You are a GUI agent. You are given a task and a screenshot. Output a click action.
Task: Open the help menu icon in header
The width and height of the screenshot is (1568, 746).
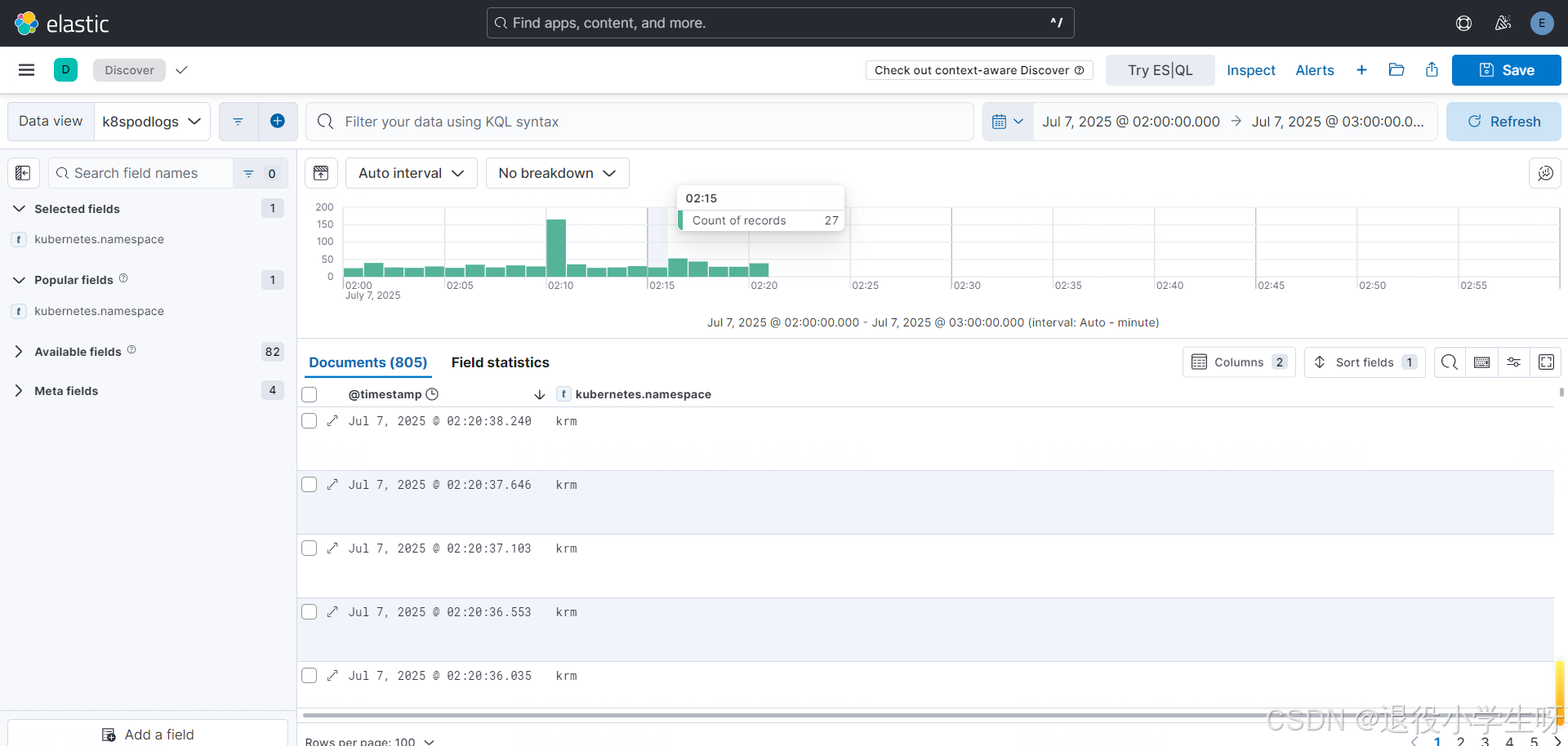1463,23
